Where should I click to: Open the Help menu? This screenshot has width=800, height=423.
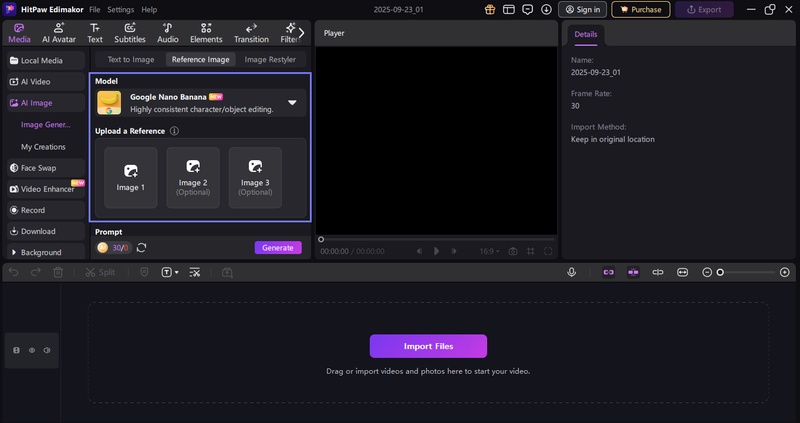(x=149, y=10)
